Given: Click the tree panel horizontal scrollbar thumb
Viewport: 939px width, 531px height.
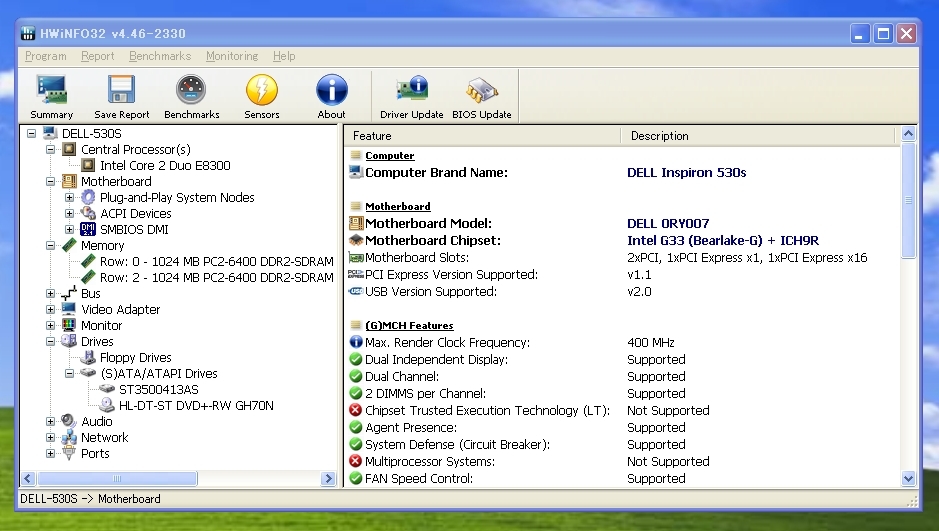Looking at the screenshot, I should point(117,480).
